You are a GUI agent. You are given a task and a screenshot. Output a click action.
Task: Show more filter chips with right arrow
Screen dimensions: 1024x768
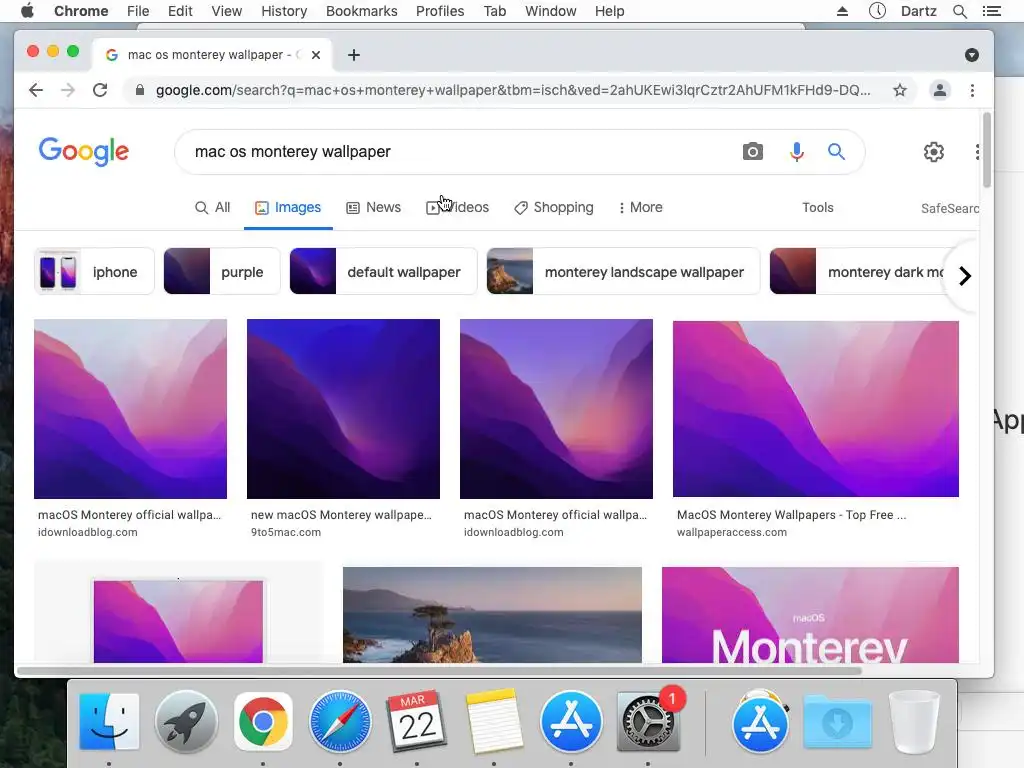(965, 276)
